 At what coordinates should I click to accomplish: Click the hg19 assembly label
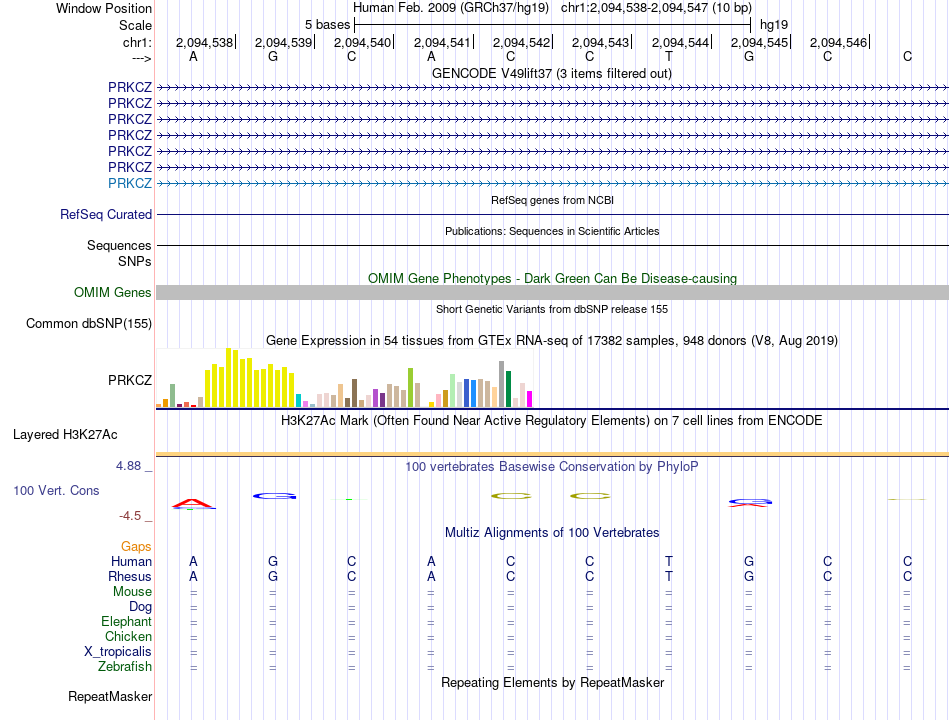[x=774, y=25]
